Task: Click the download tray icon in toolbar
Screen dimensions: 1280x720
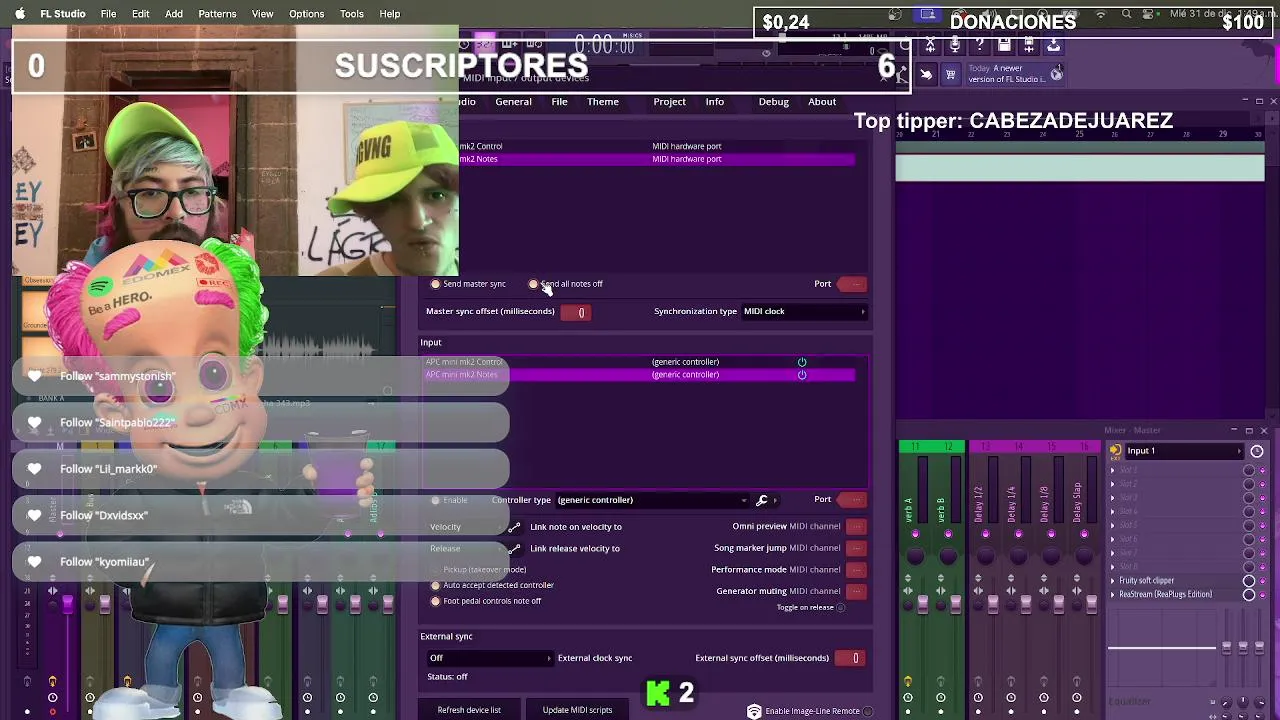Action: (1054, 45)
